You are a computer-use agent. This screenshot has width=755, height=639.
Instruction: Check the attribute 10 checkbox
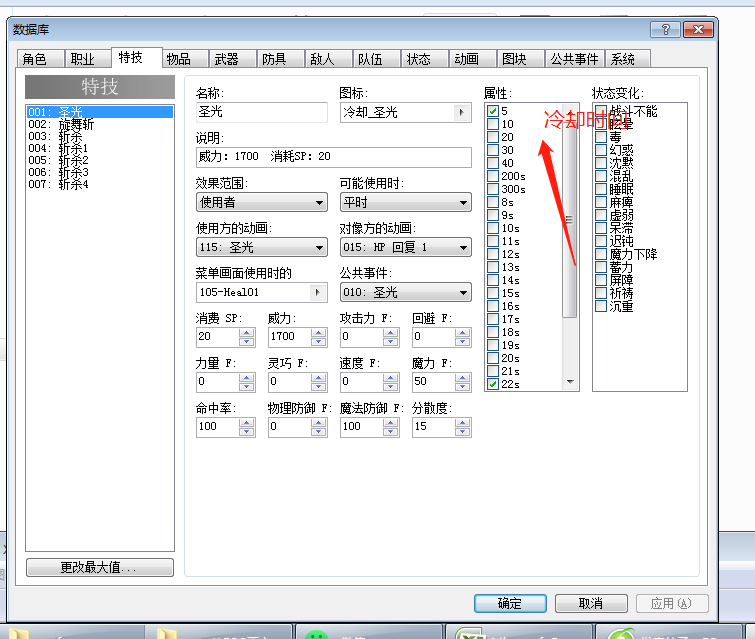click(493, 124)
